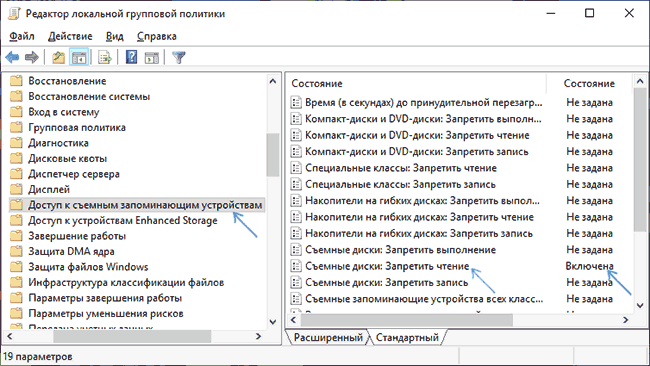Open the Help question mark icon

pos(131,57)
